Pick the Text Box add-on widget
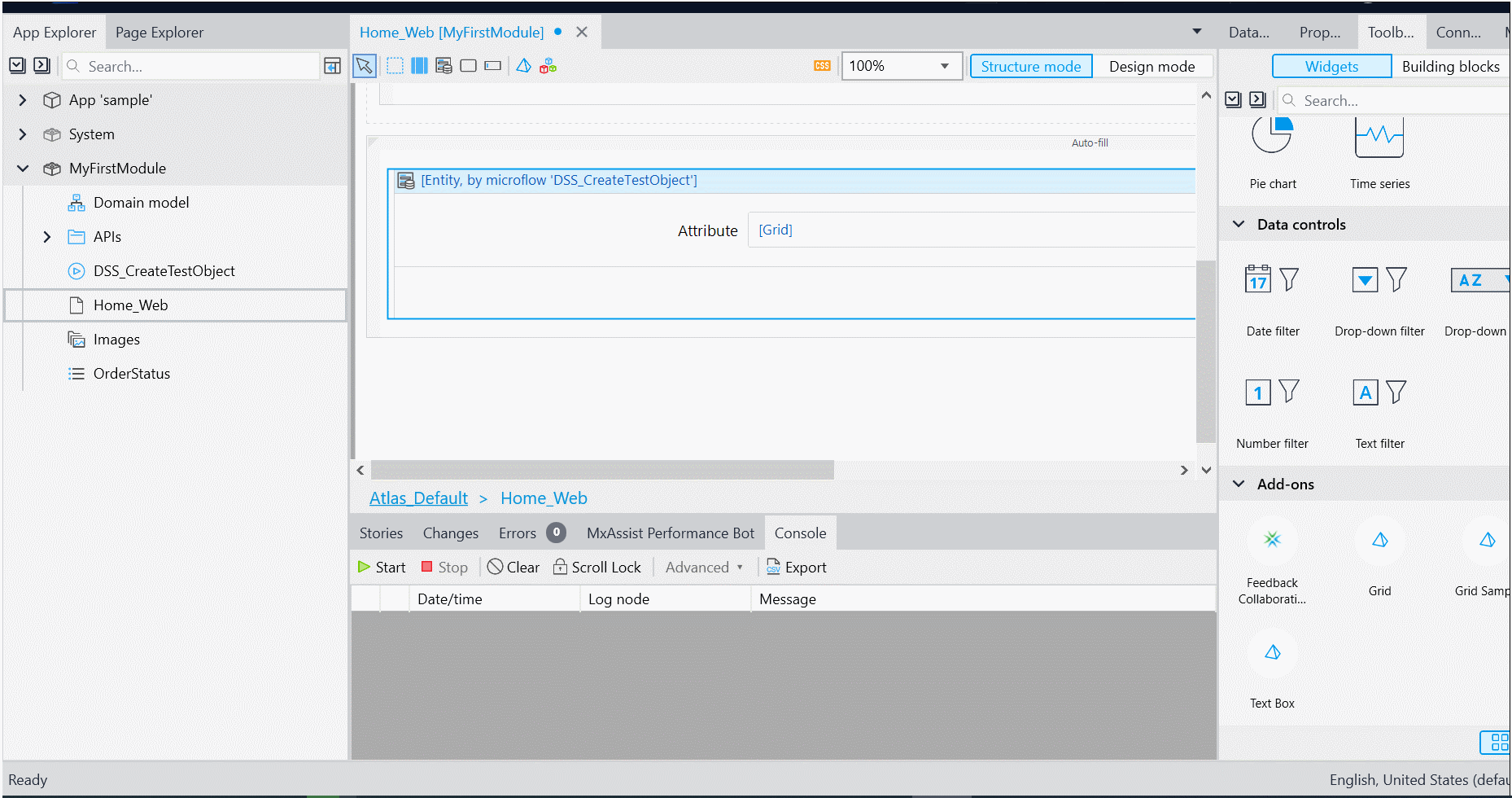 click(1272, 669)
